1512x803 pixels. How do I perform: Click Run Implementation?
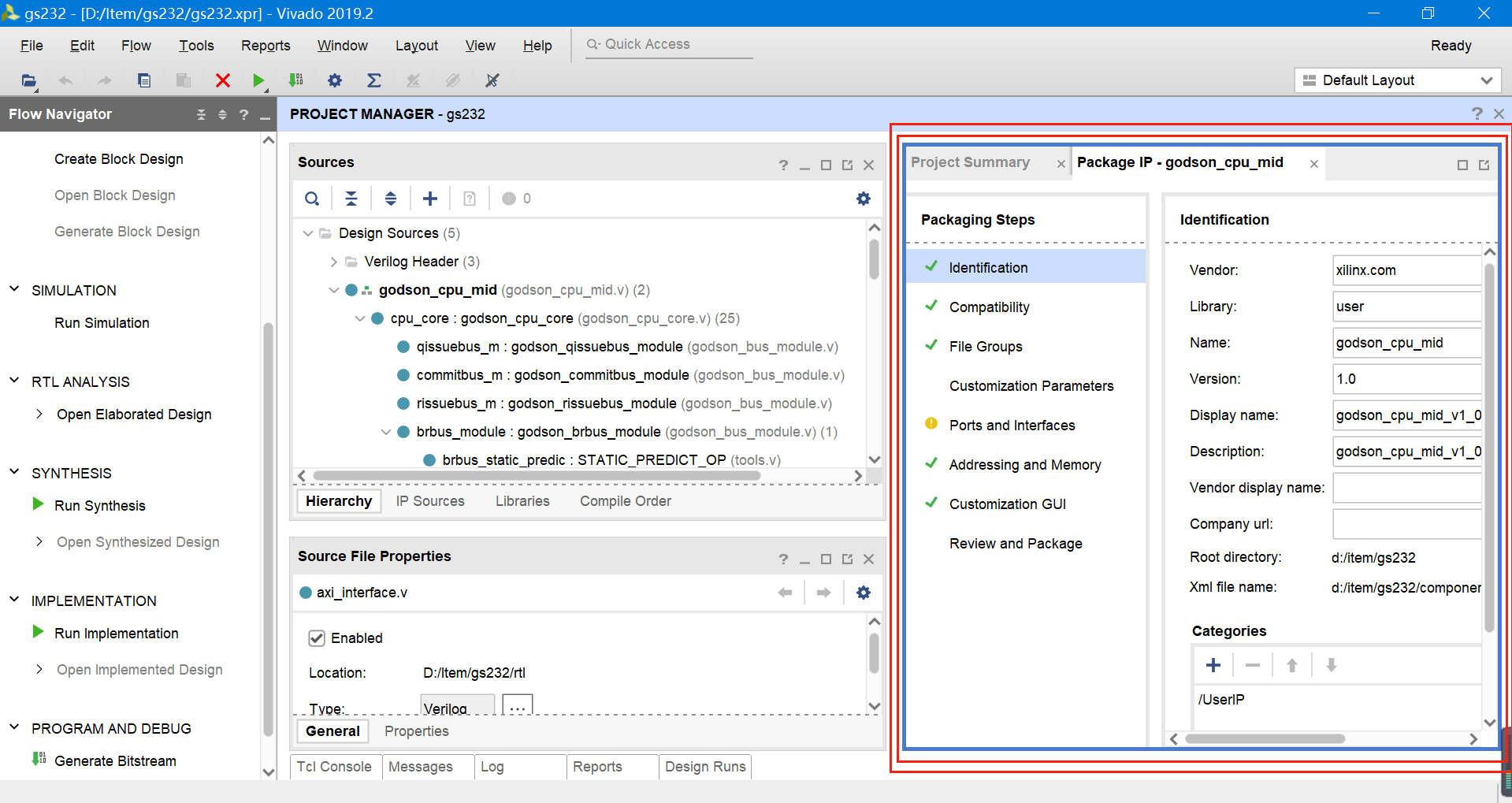tap(117, 634)
